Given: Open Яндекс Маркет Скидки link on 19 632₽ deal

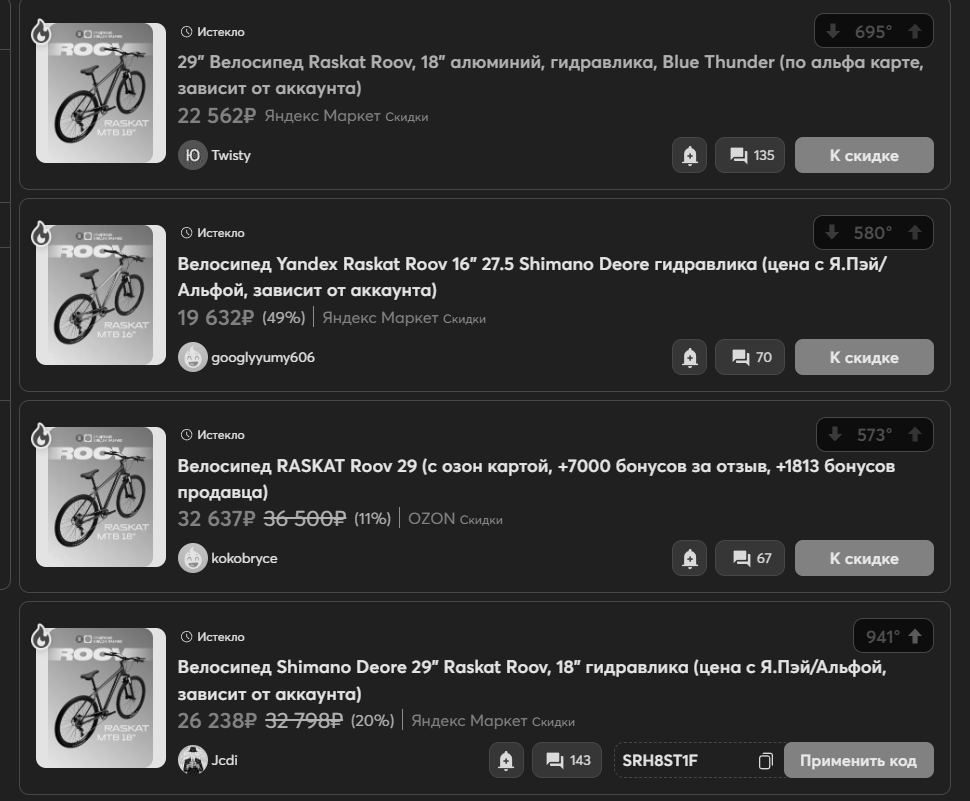Looking at the screenshot, I should (x=404, y=318).
